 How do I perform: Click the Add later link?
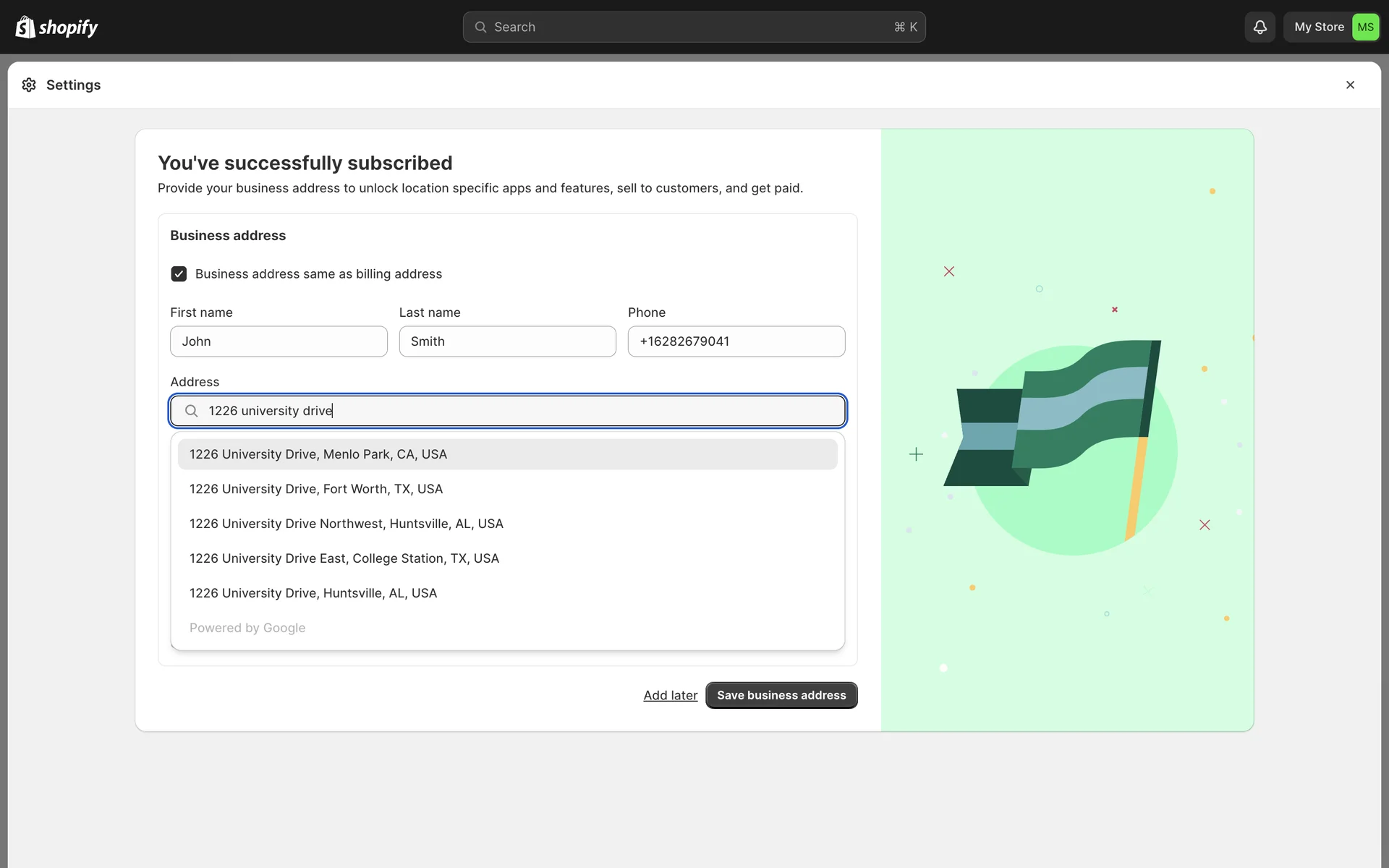tap(670, 695)
